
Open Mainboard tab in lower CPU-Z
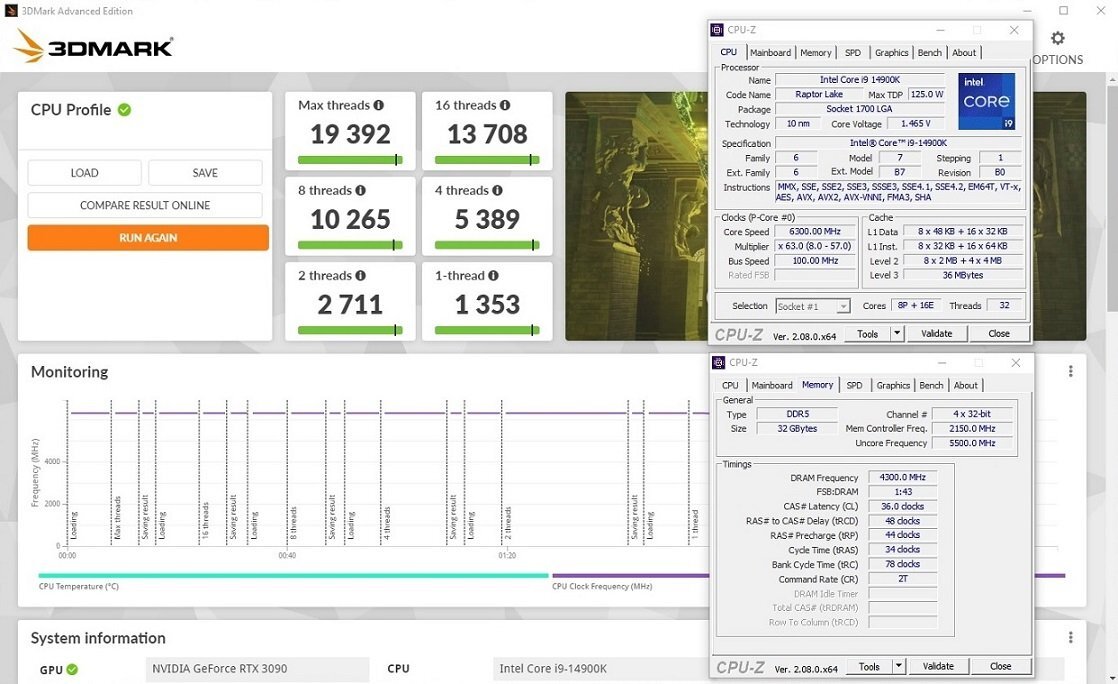(771, 385)
